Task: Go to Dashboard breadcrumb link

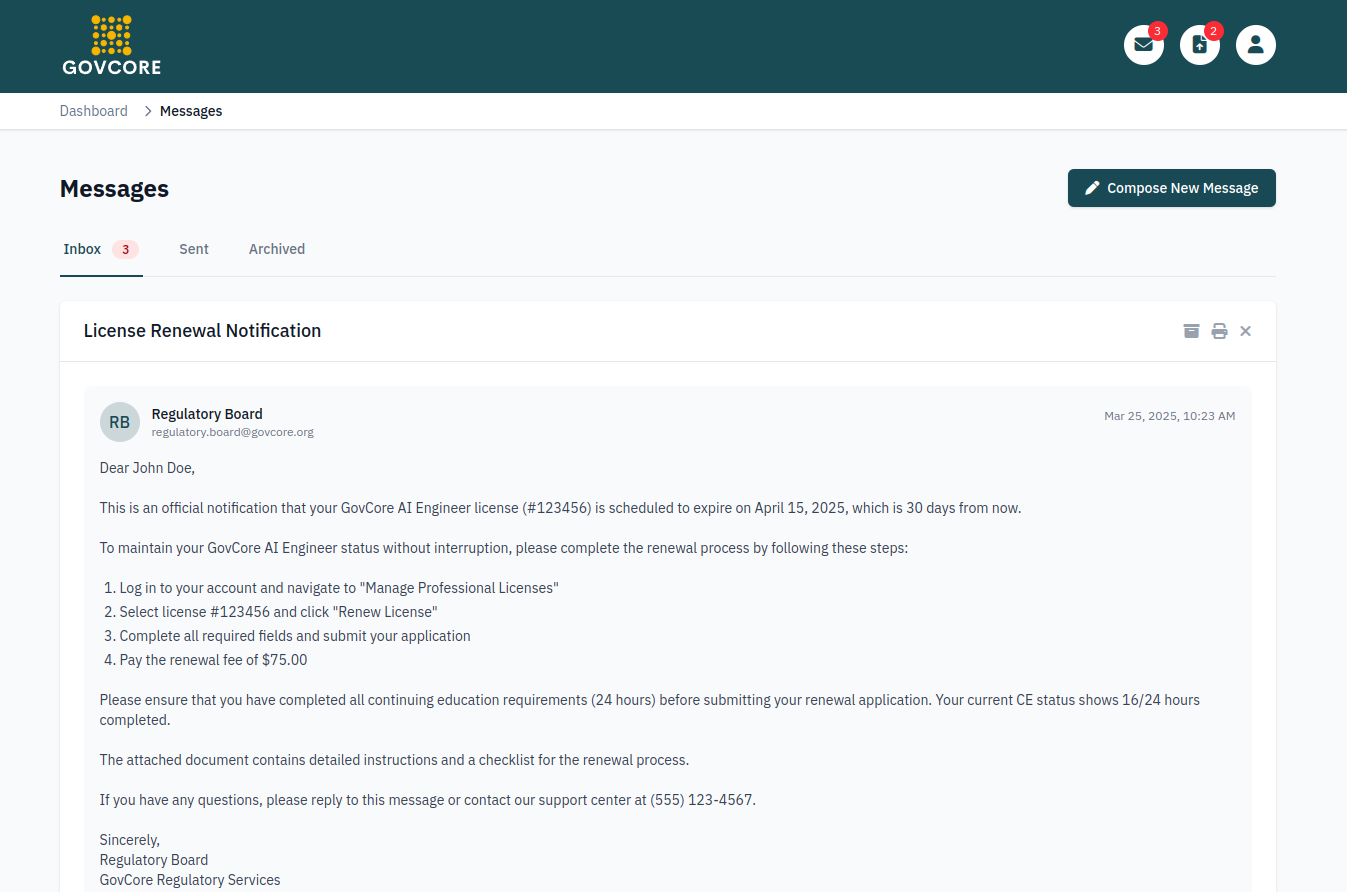Action: 94,111
